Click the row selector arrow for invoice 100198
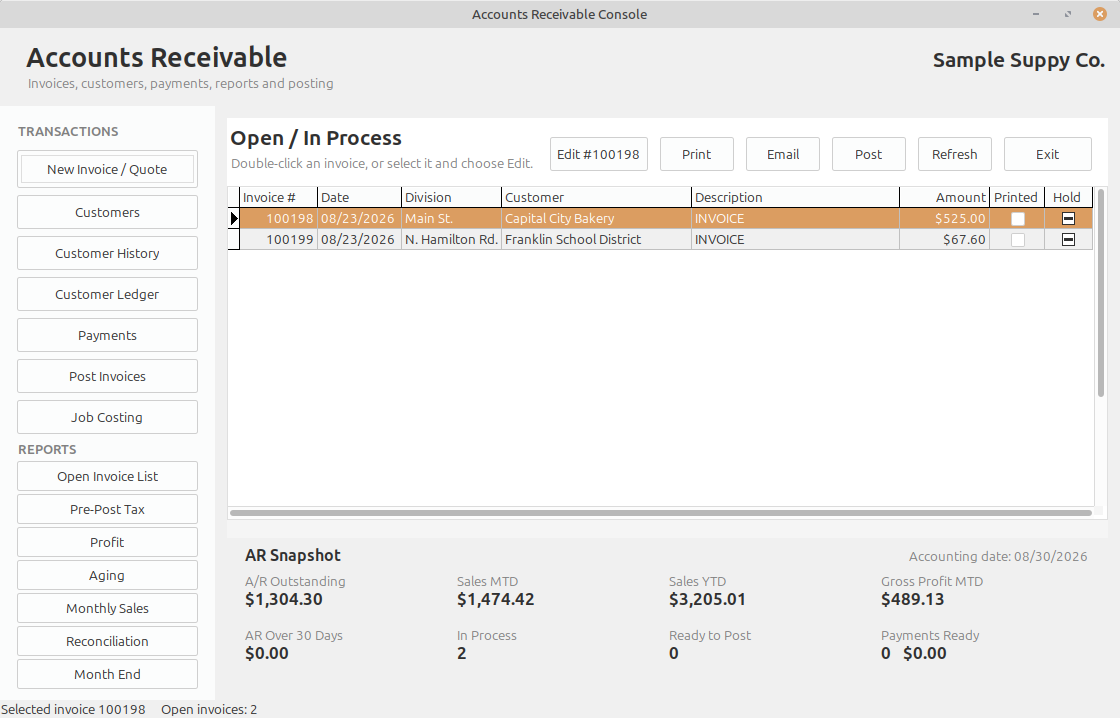The width and height of the screenshot is (1120, 718). click(234, 219)
